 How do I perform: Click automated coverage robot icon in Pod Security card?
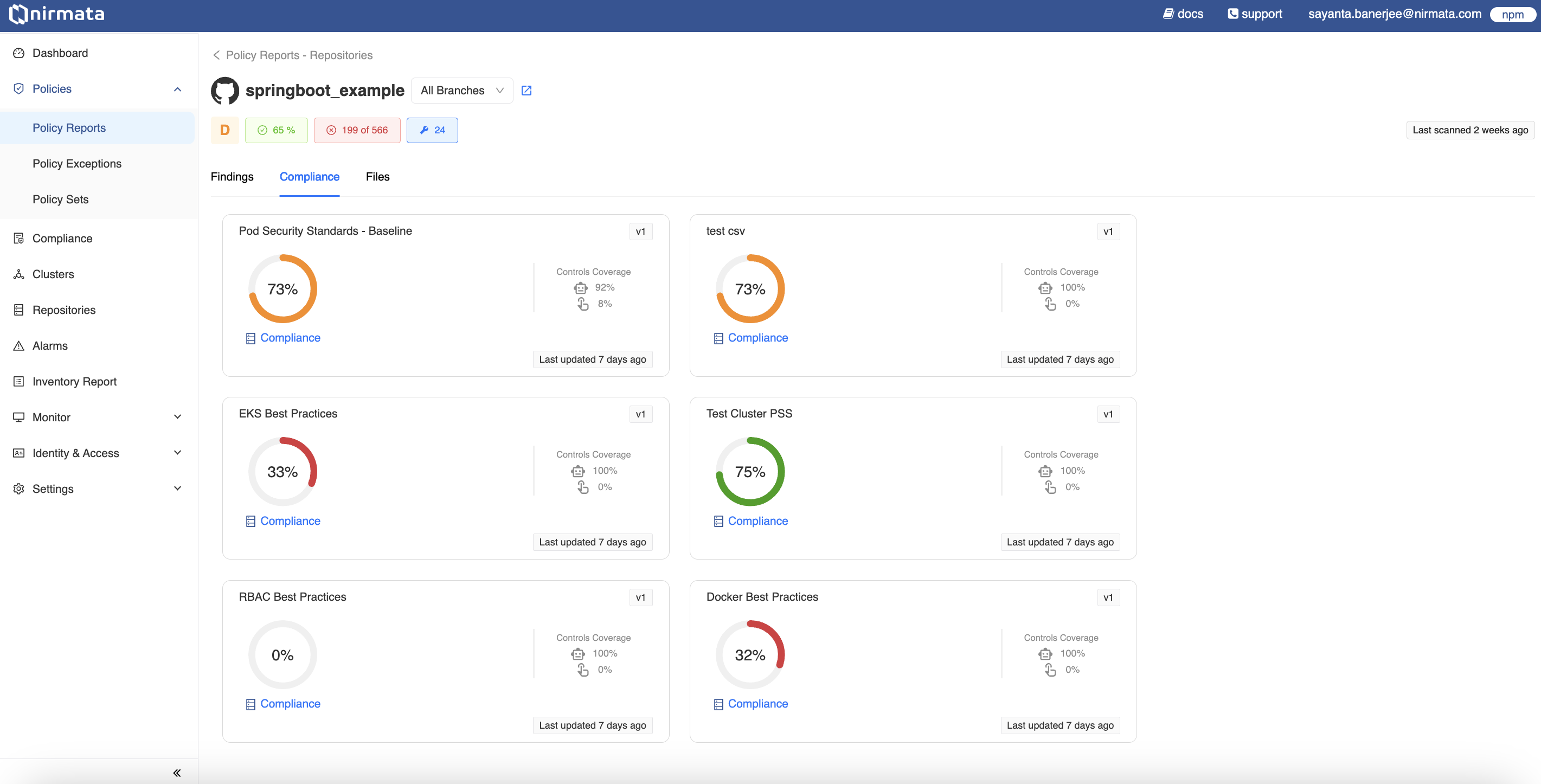pyautogui.click(x=580, y=288)
